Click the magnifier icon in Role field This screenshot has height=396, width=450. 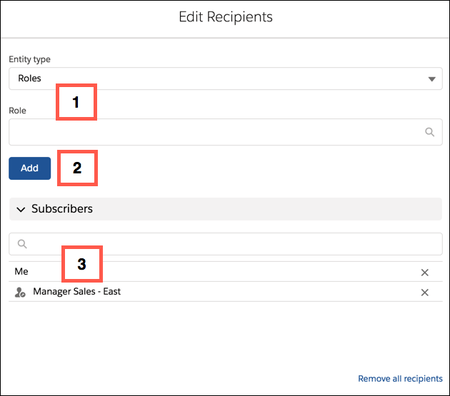coord(430,132)
